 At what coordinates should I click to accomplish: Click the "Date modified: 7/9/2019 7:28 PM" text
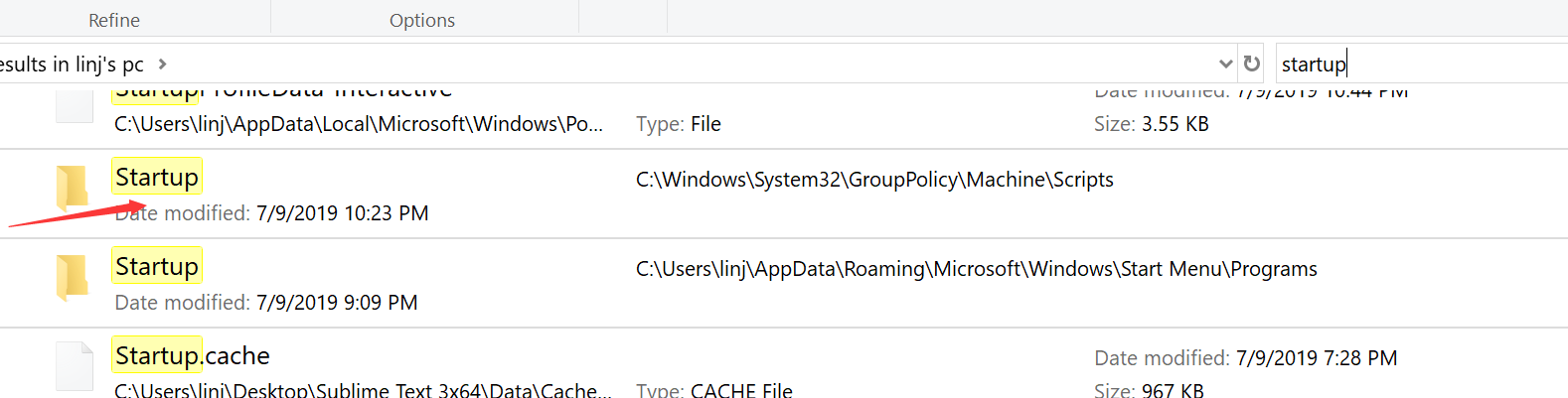[1245, 357]
